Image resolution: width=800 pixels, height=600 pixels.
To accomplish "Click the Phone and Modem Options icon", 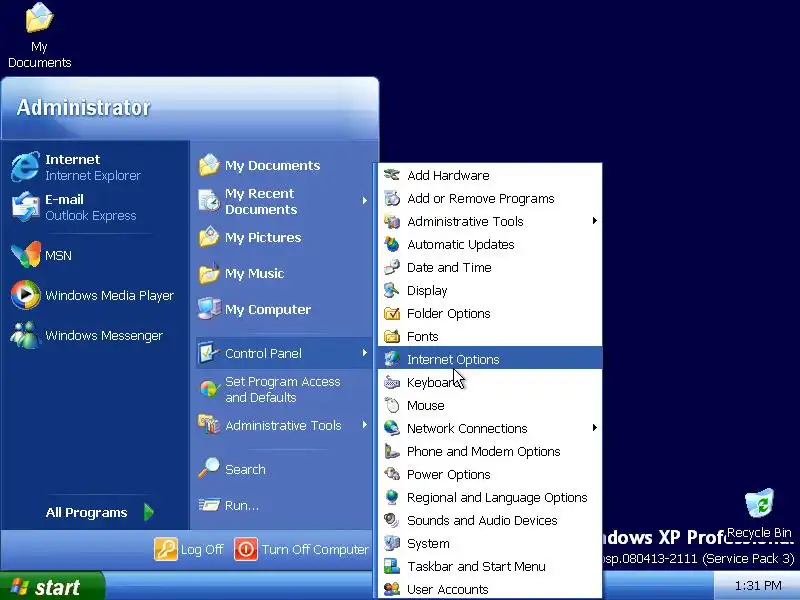I will 392,451.
